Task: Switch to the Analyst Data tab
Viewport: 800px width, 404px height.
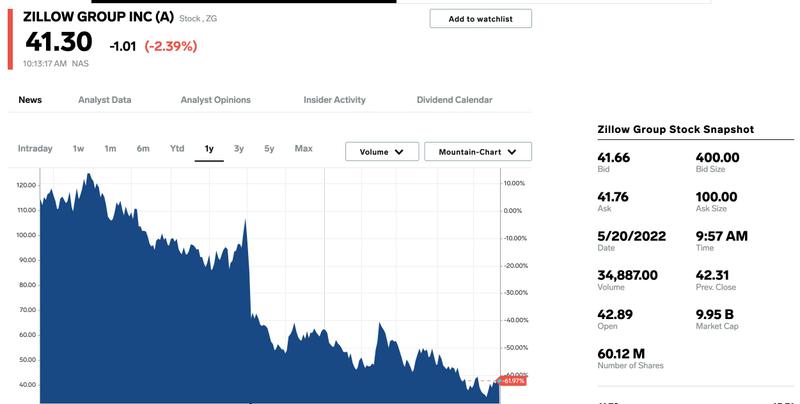Action: tap(105, 100)
